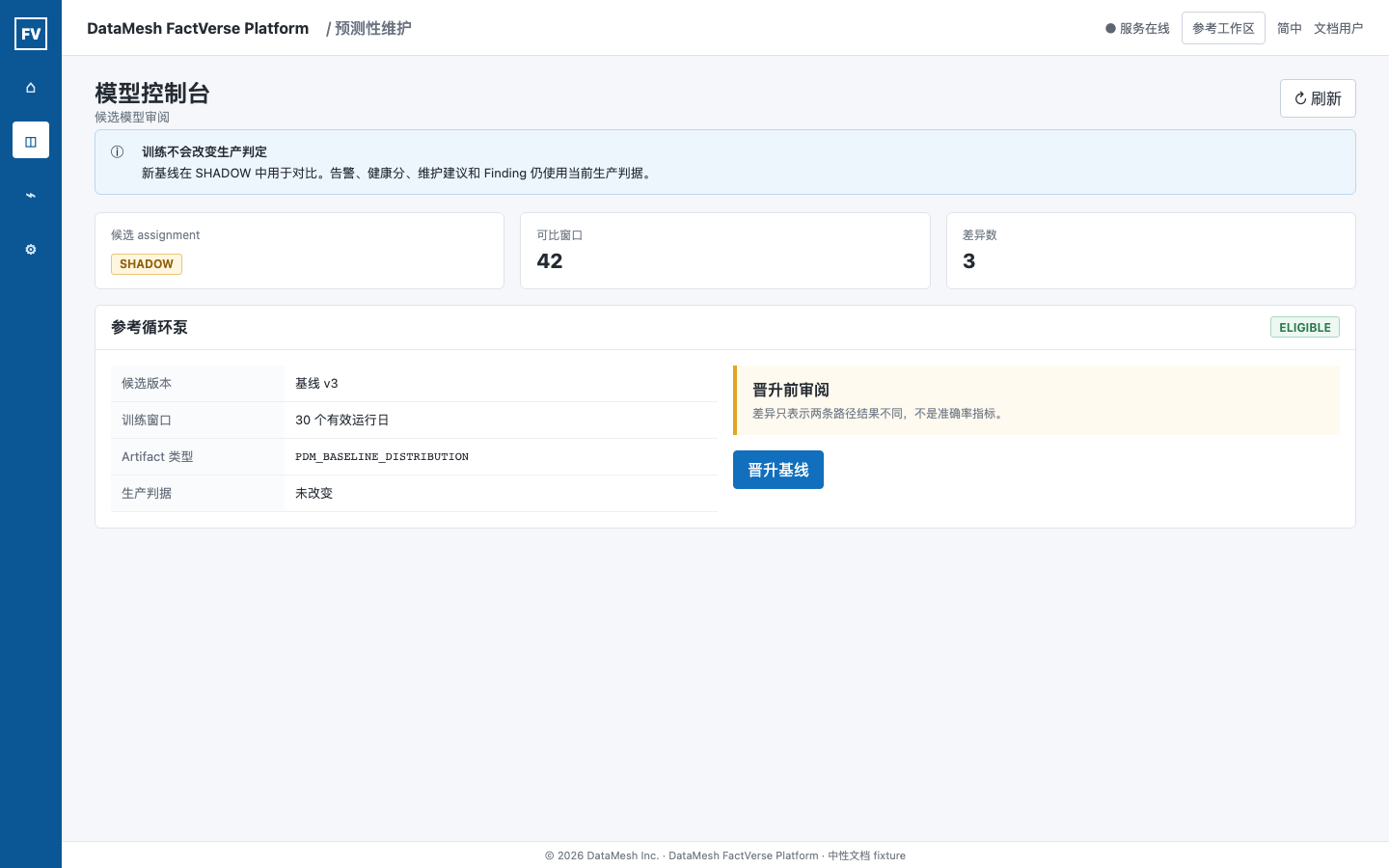The width and height of the screenshot is (1389, 868).
Task: Click the 训练不会改变生产判定 banner title
Action: 204,152
